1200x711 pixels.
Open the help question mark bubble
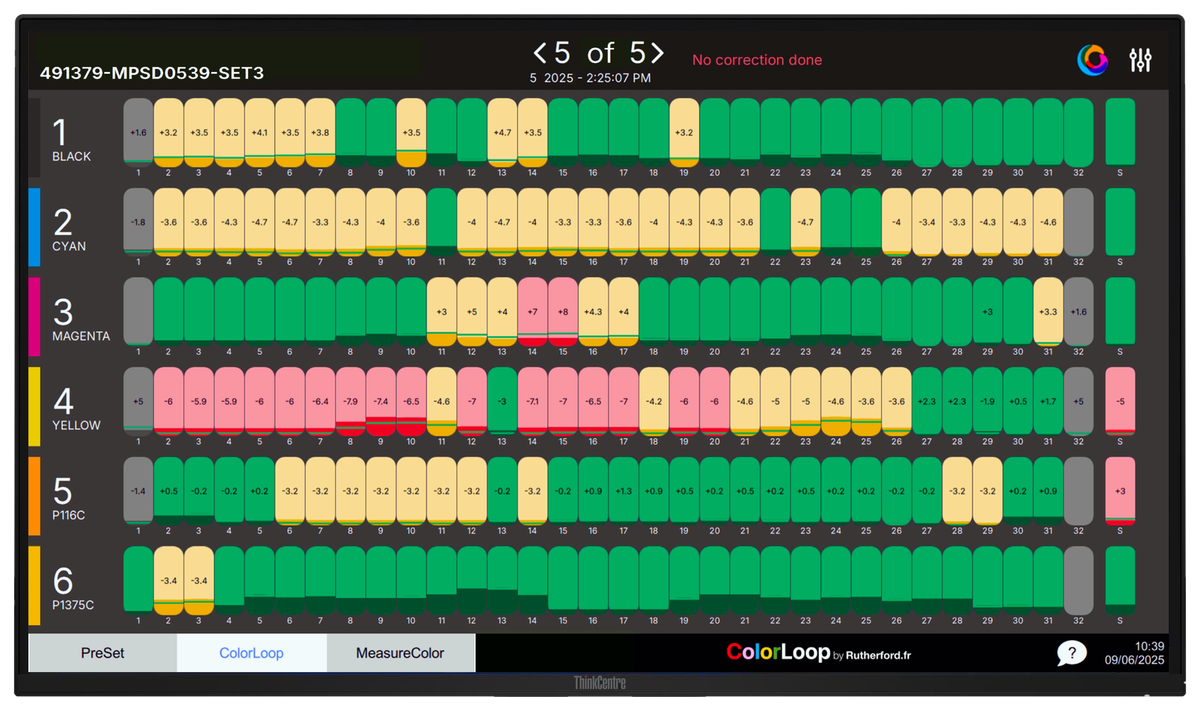[1071, 653]
